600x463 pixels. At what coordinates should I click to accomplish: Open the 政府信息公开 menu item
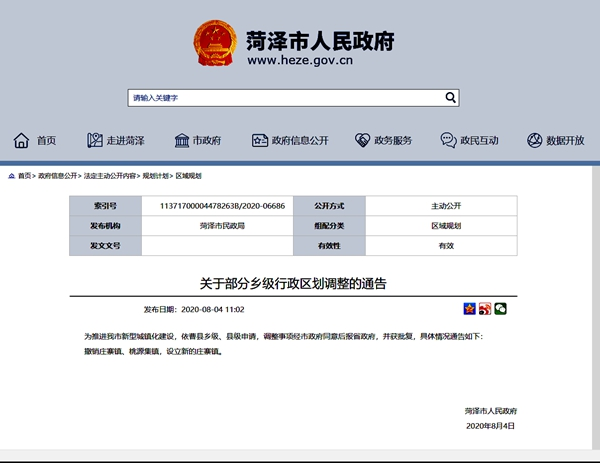300,140
